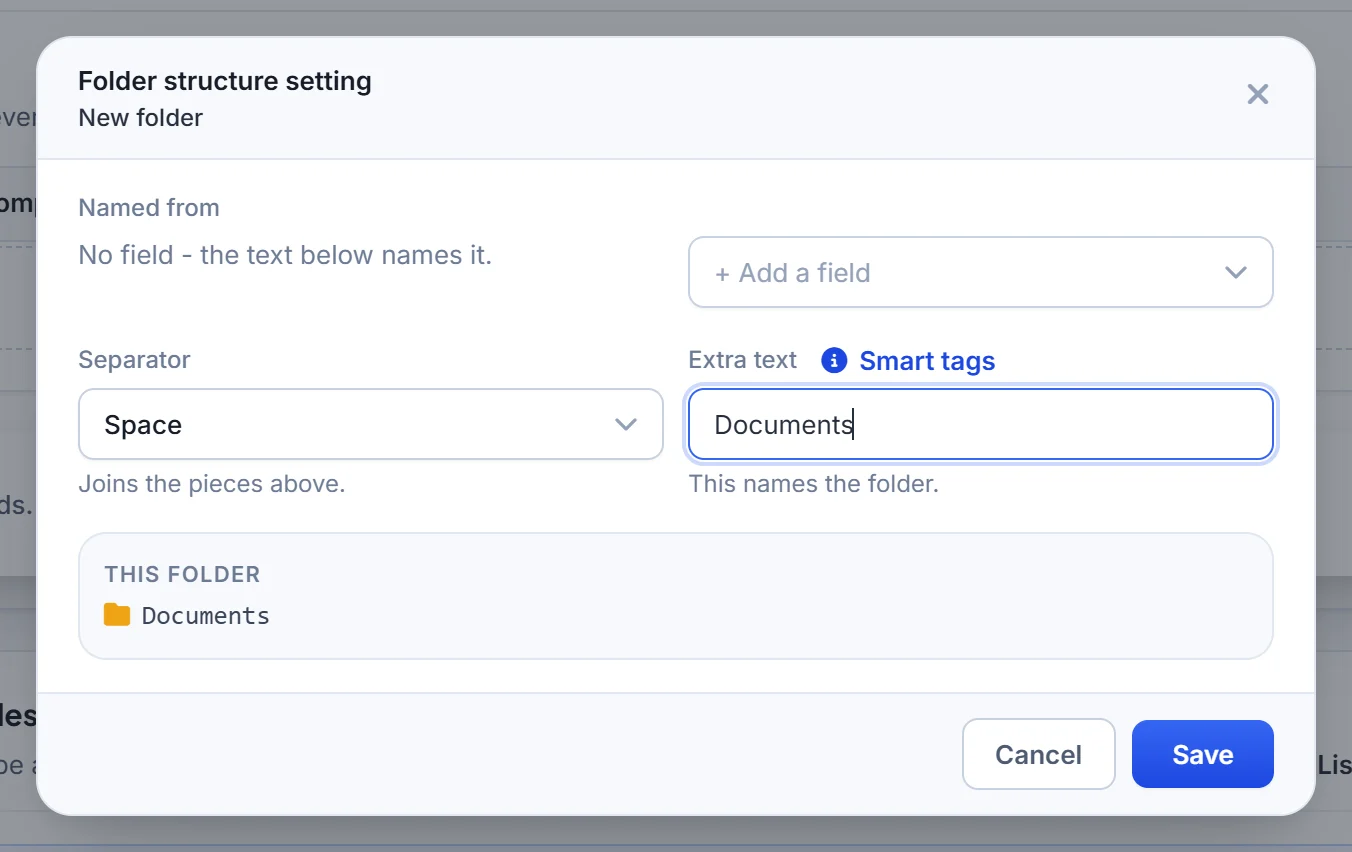Click the 'THIS FOLDER' preview heading
This screenshot has width=1352, height=852.
tap(182, 574)
